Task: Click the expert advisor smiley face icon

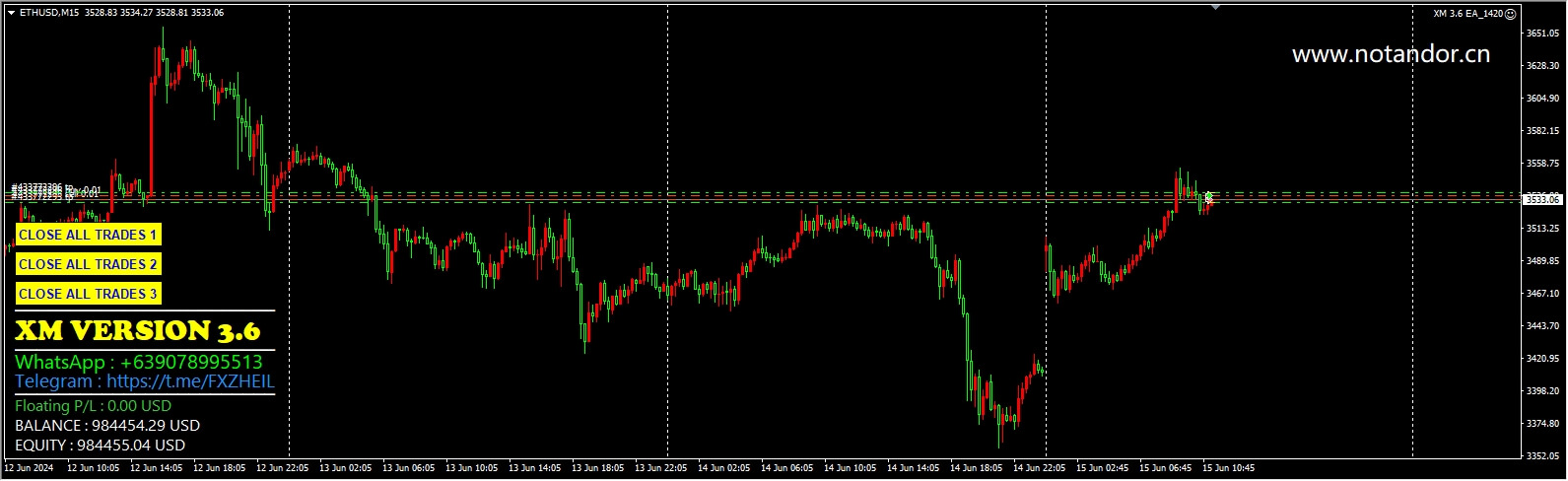Action: pyautogui.click(x=1511, y=13)
